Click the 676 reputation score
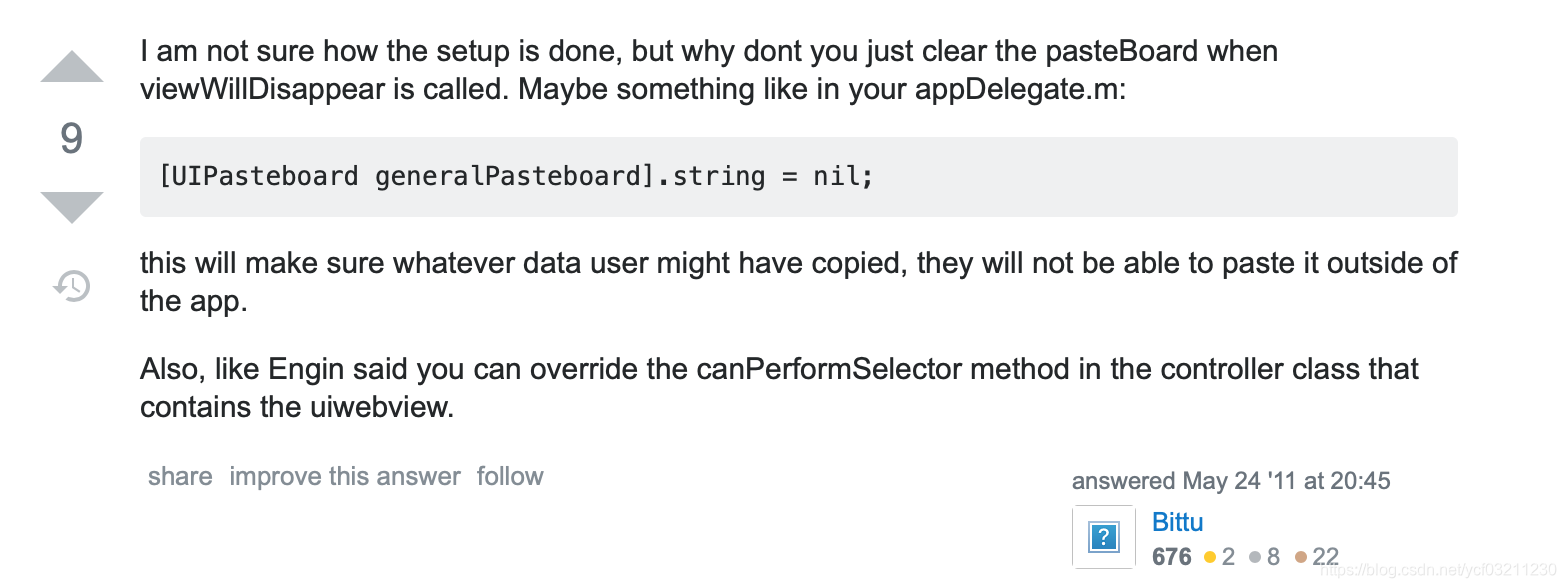The image size is (1566, 588). pyautogui.click(x=1172, y=557)
